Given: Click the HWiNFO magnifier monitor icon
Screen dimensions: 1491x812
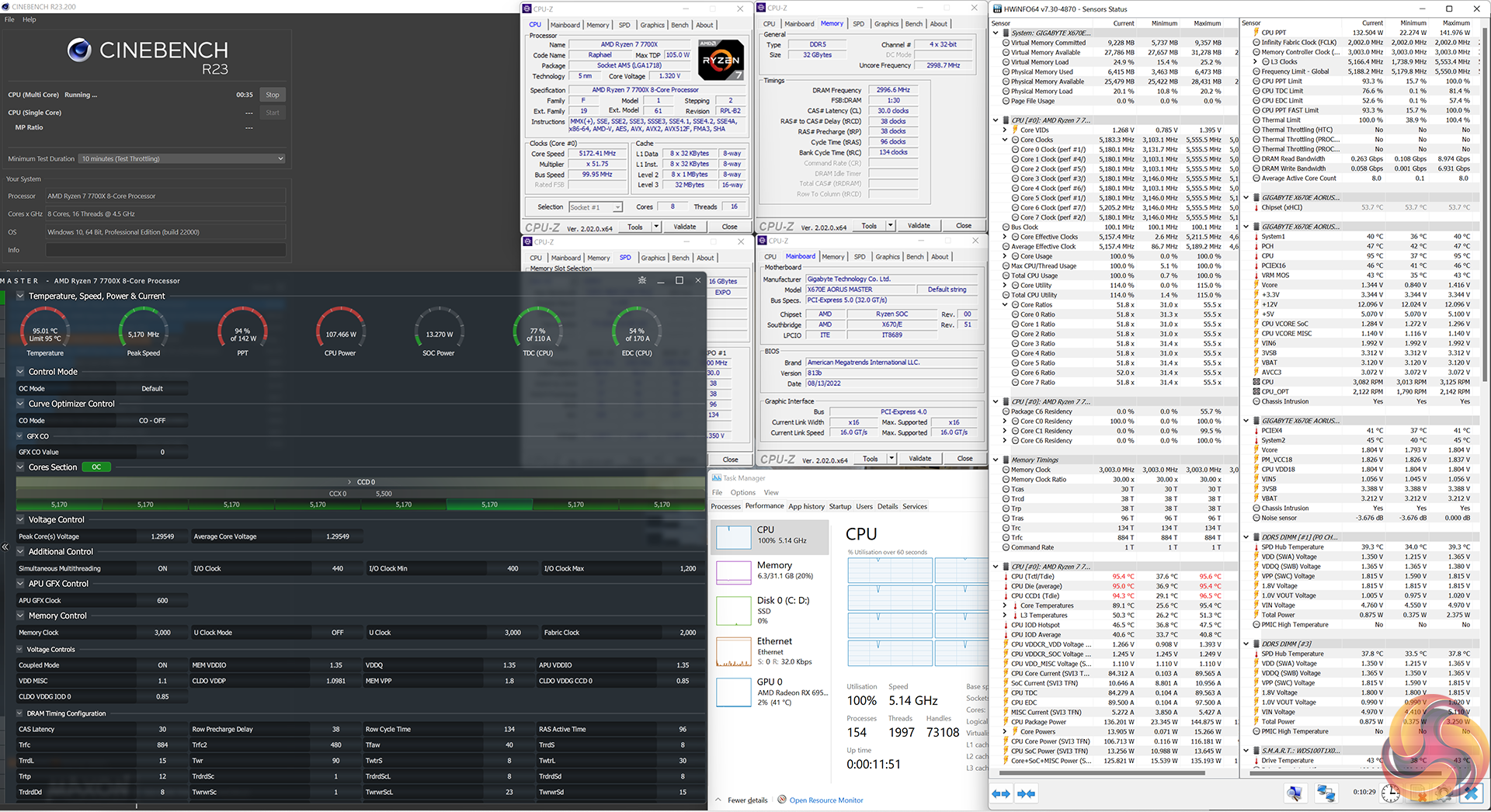Looking at the screenshot, I should pyautogui.click(x=1295, y=793).
